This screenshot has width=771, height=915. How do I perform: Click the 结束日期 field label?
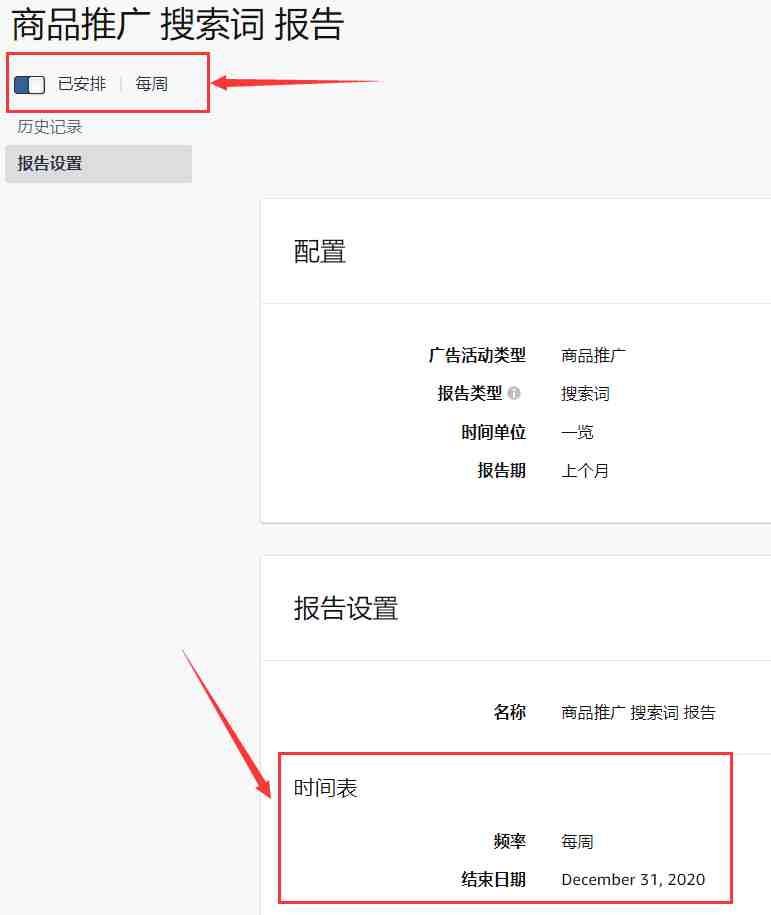tap(494, 879)
